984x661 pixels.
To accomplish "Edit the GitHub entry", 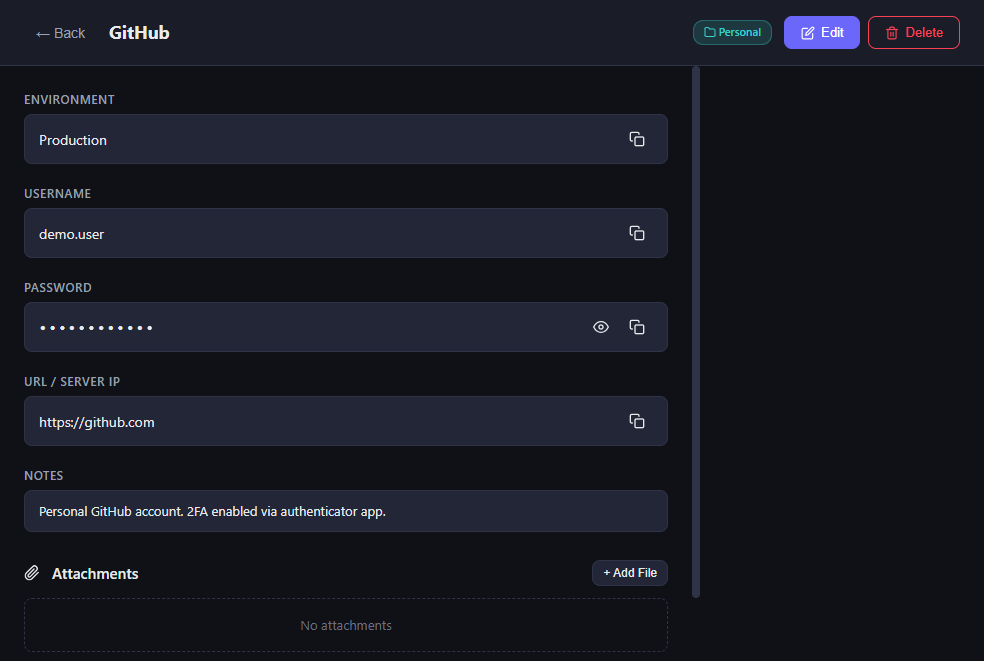I will point(821,33).
